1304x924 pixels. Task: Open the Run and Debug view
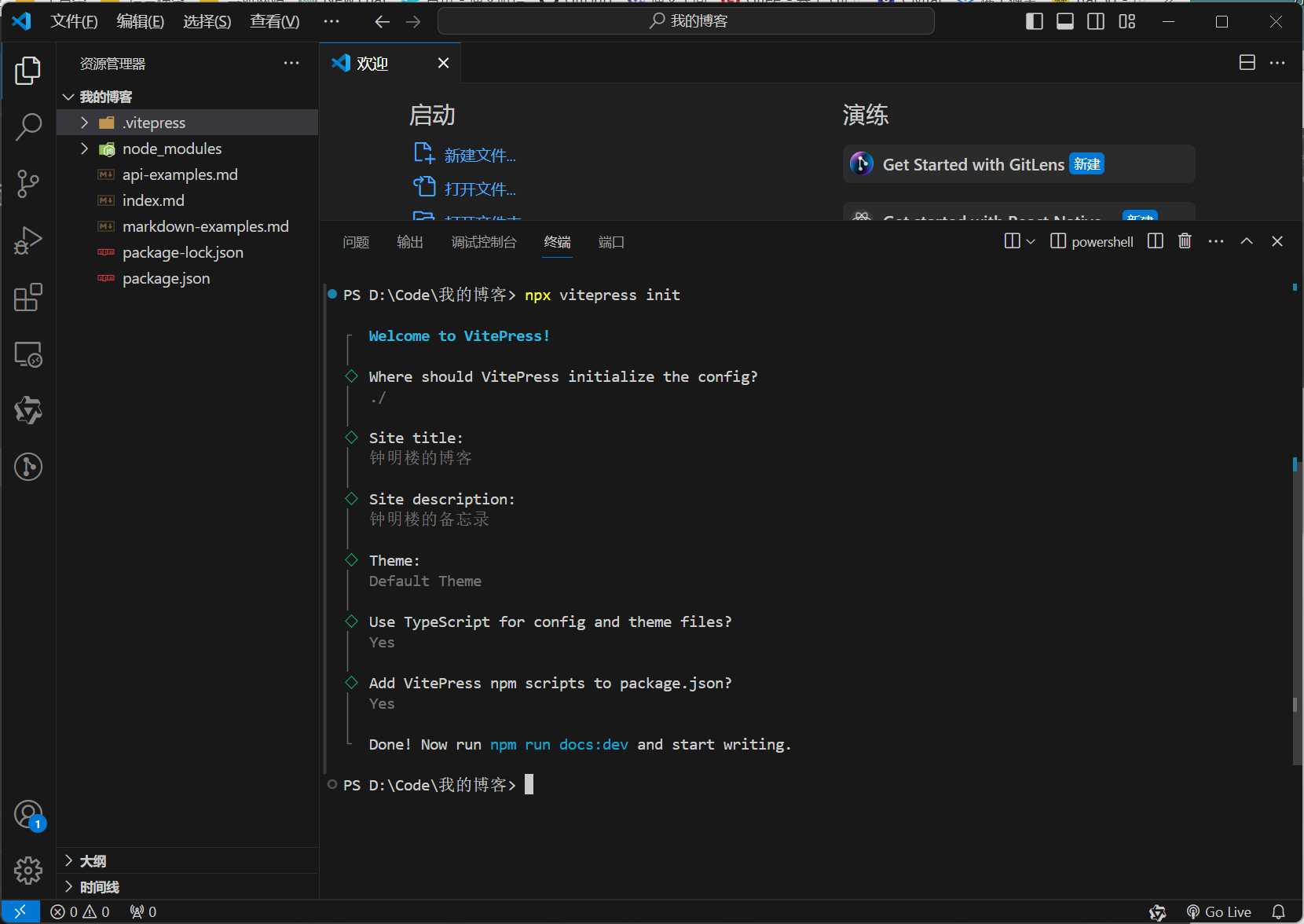pos(28,240)
